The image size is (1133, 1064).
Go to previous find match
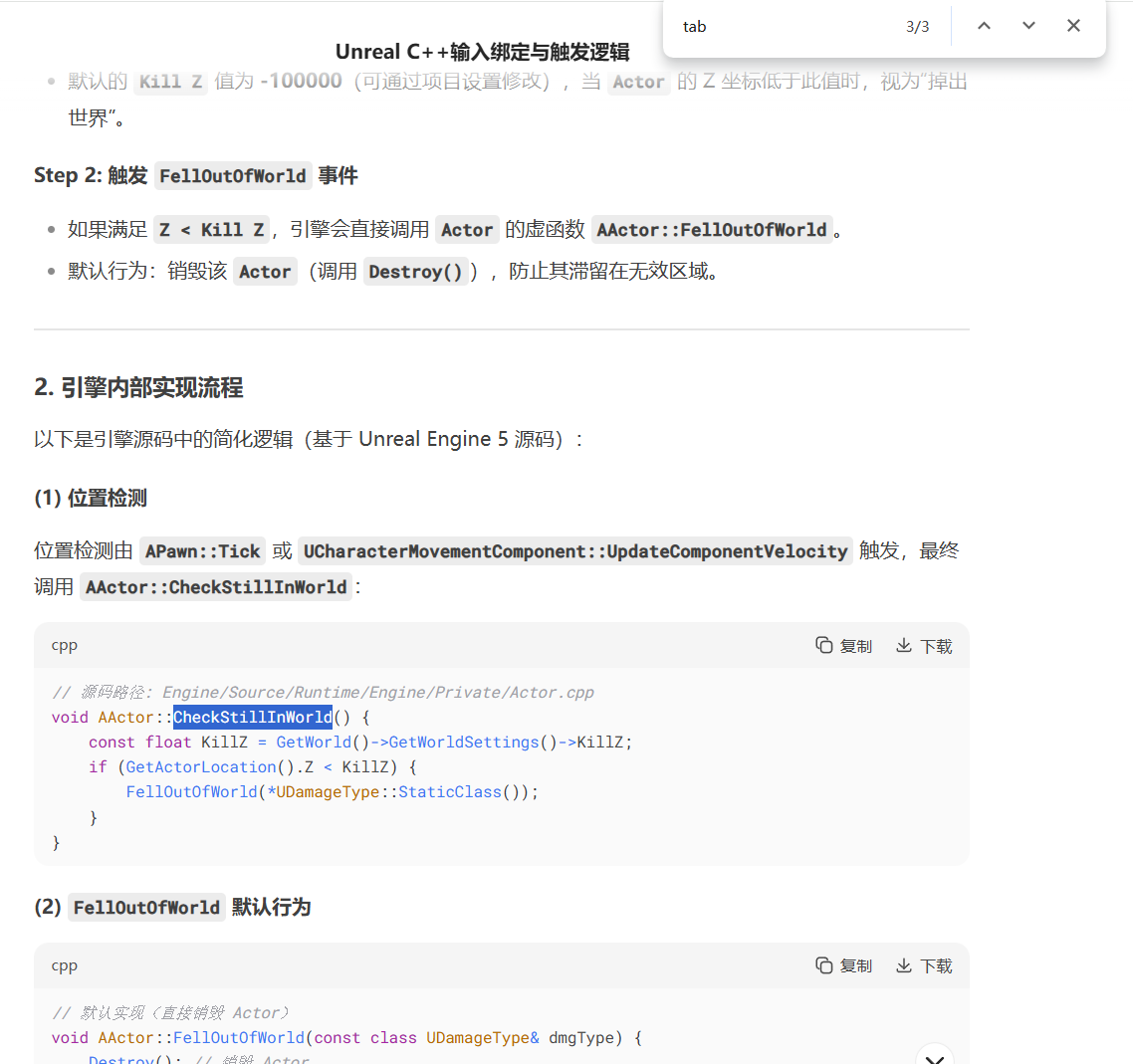click(x=984, y=26)
